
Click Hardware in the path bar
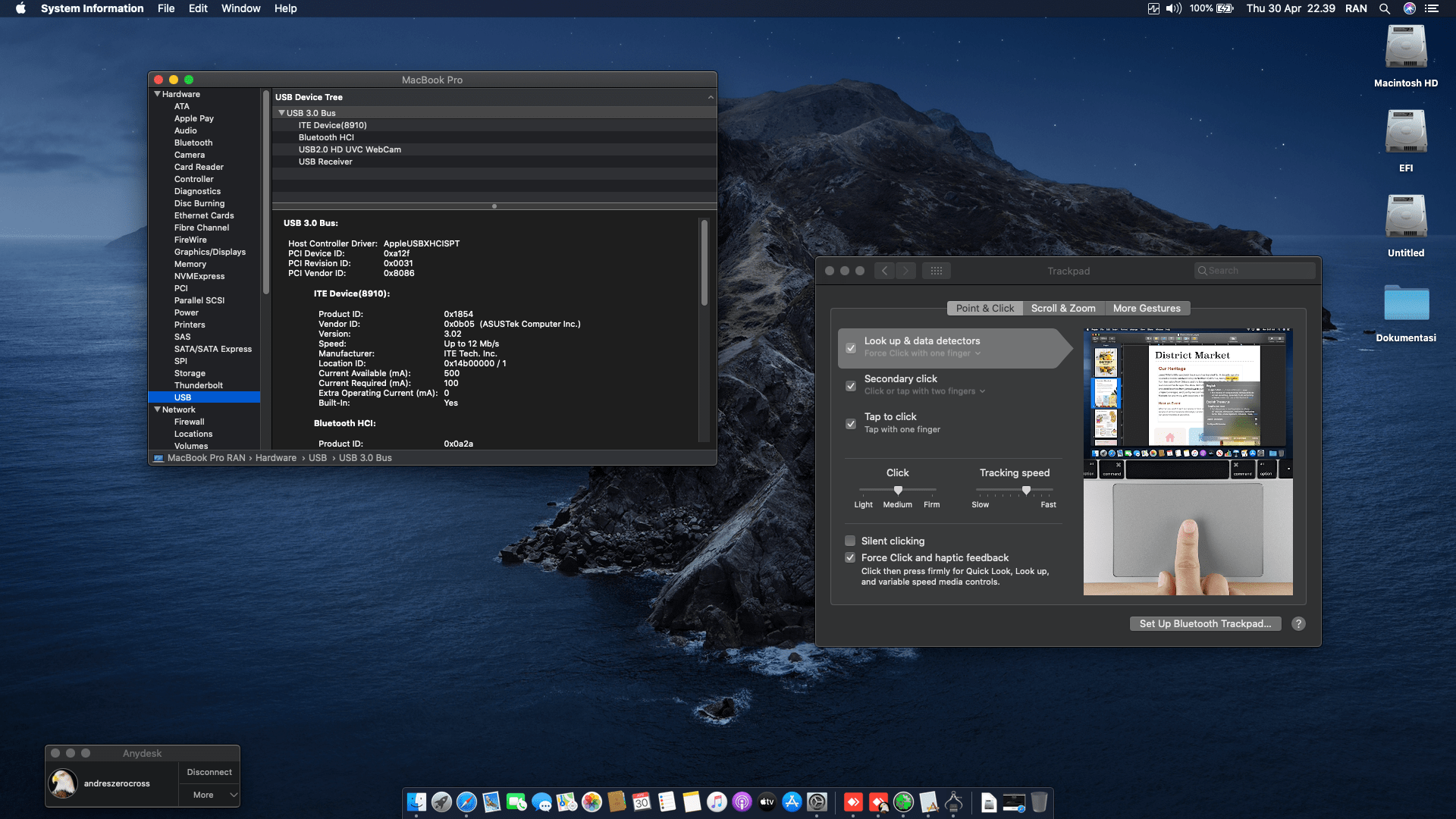pyautogui.click(x=276, y=458)
